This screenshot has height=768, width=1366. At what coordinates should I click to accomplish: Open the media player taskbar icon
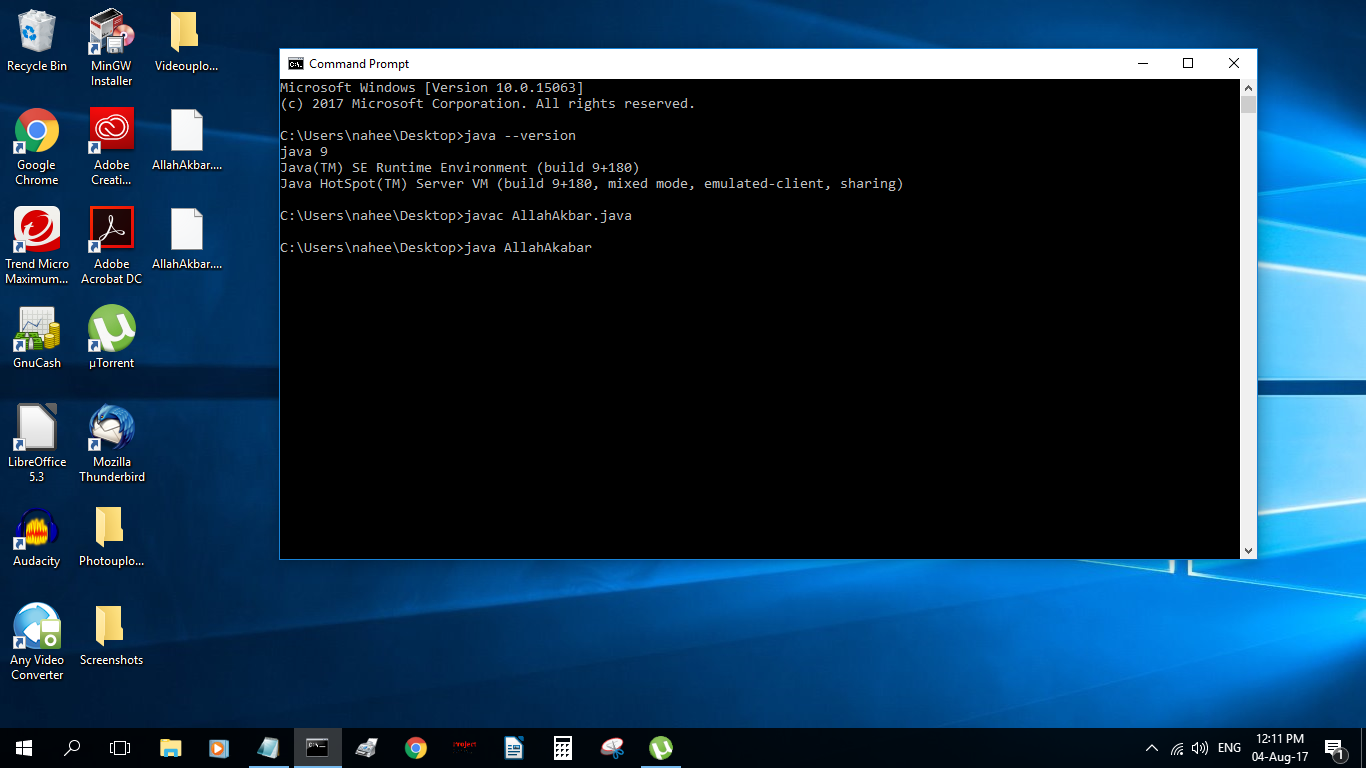(219, 748)
